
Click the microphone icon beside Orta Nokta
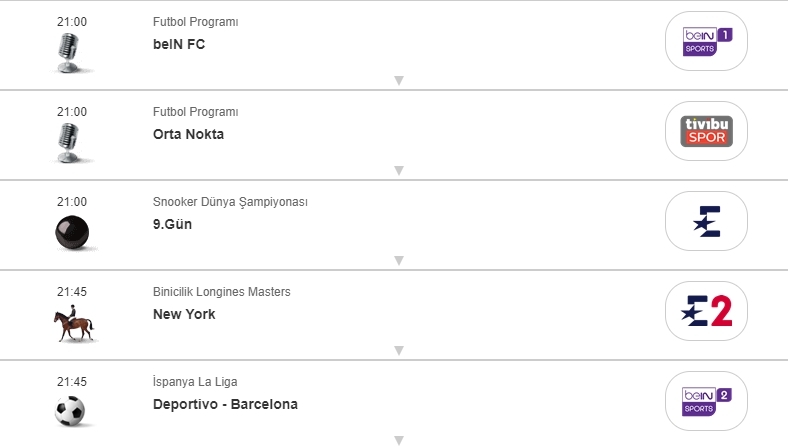[x=69, y=142]
